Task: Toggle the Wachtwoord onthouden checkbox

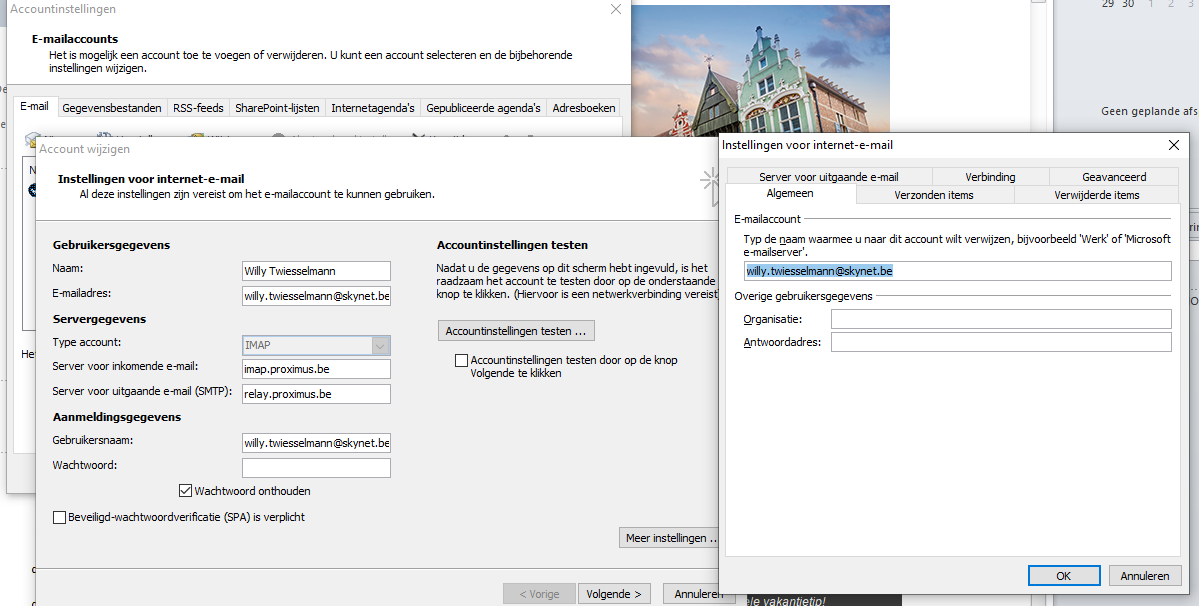Action: pyautogui.click(x=185, y=491)
